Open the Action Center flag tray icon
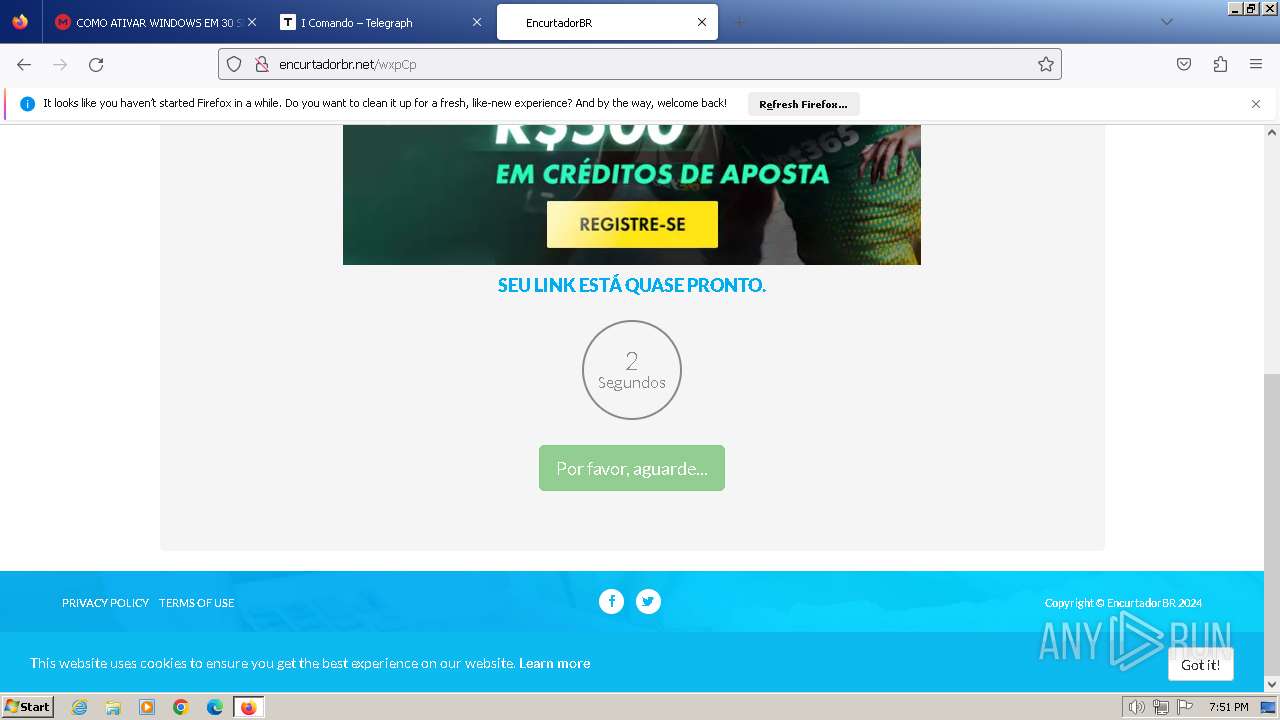Viewport: 1280px width, 720px height. tap(1184, 707)
